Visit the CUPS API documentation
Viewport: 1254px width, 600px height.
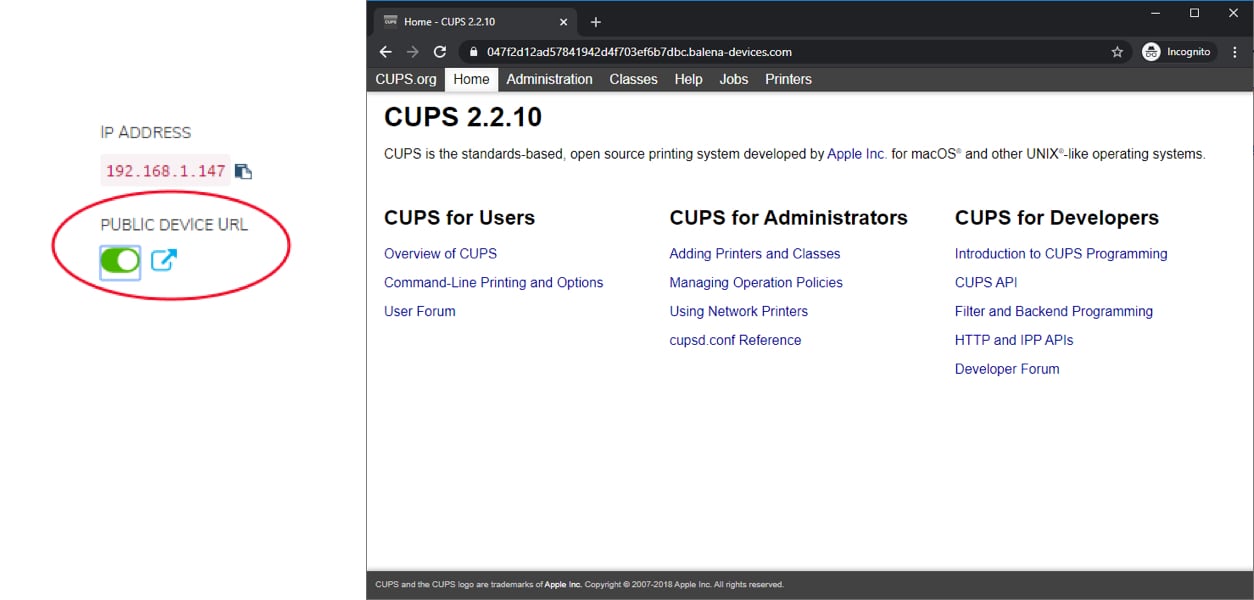click(985, 282)
